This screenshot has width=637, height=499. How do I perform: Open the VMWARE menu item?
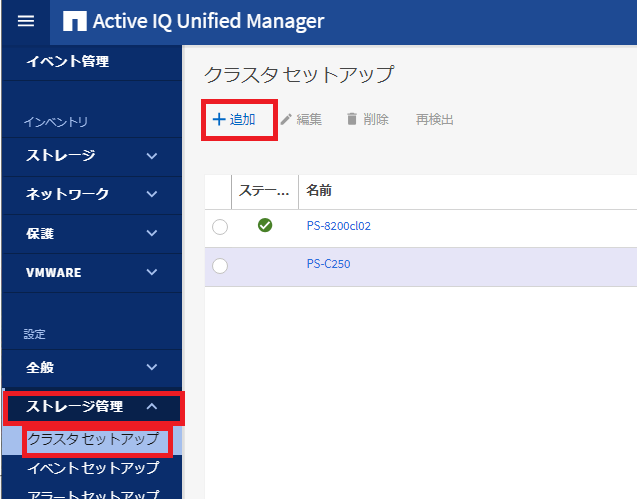pos(92,272)
